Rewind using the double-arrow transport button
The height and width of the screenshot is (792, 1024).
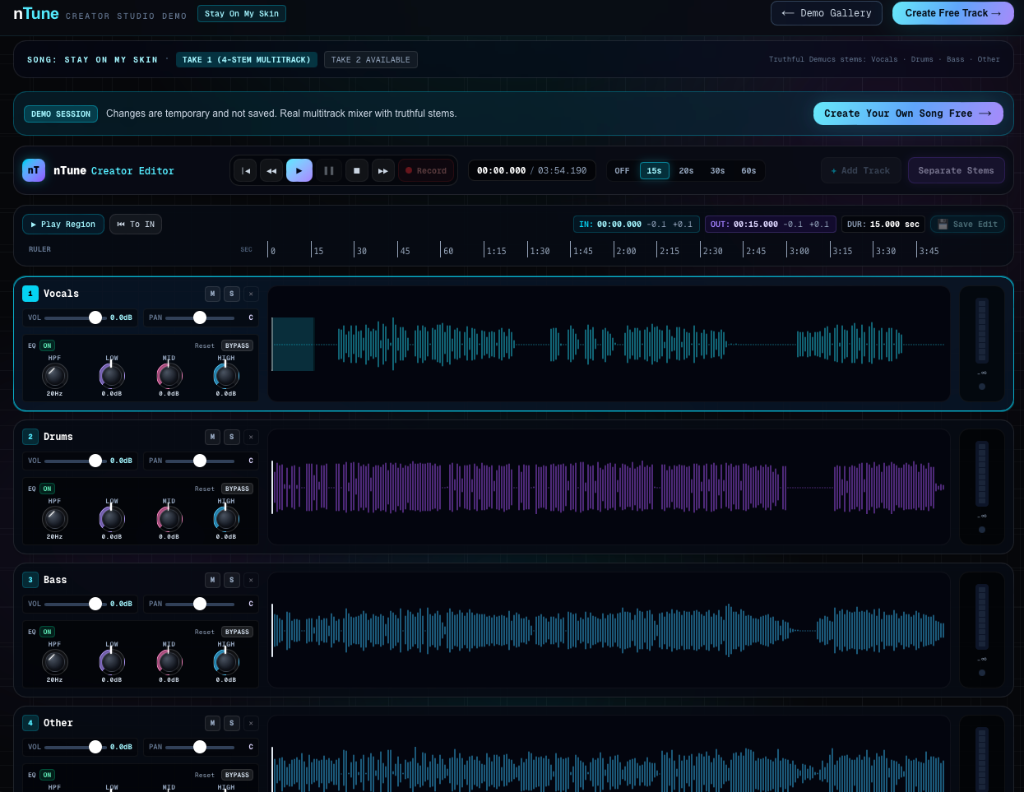(272, 170)
